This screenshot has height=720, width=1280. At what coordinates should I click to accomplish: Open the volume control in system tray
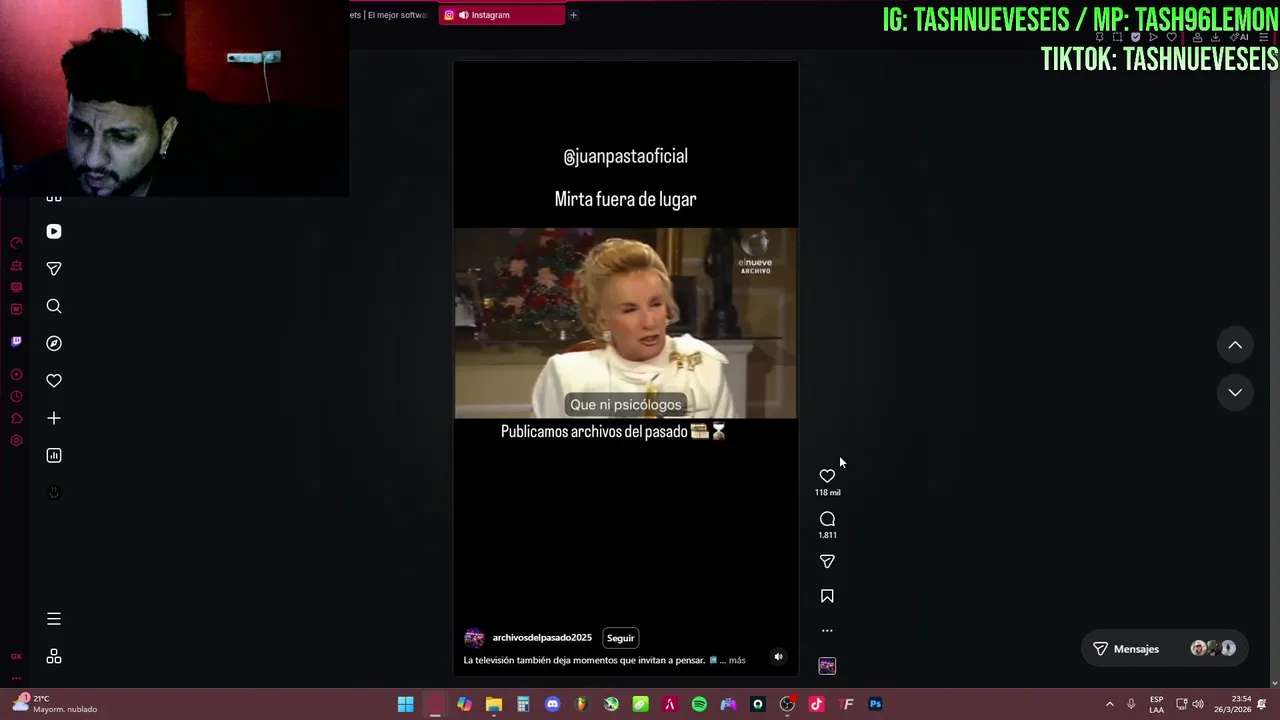(x=1198, y=704)
